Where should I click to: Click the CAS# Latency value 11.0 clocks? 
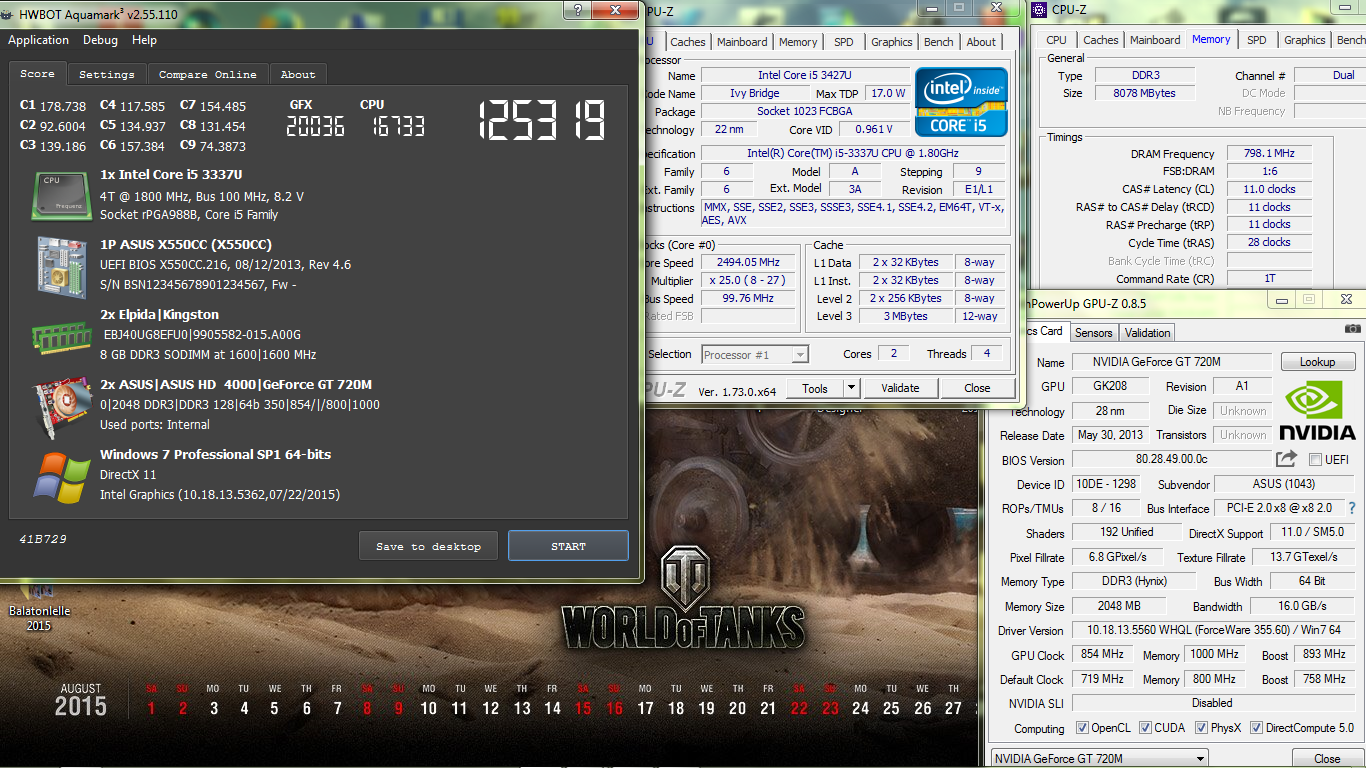[x=1269, y=189]
